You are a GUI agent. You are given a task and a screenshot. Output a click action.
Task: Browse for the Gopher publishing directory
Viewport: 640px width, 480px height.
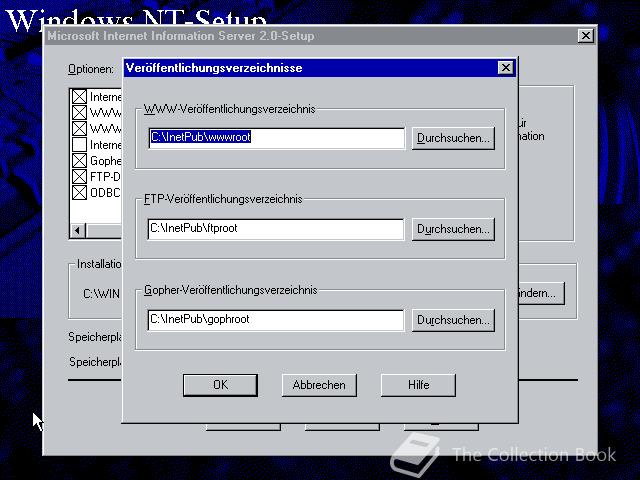point(453,320)
